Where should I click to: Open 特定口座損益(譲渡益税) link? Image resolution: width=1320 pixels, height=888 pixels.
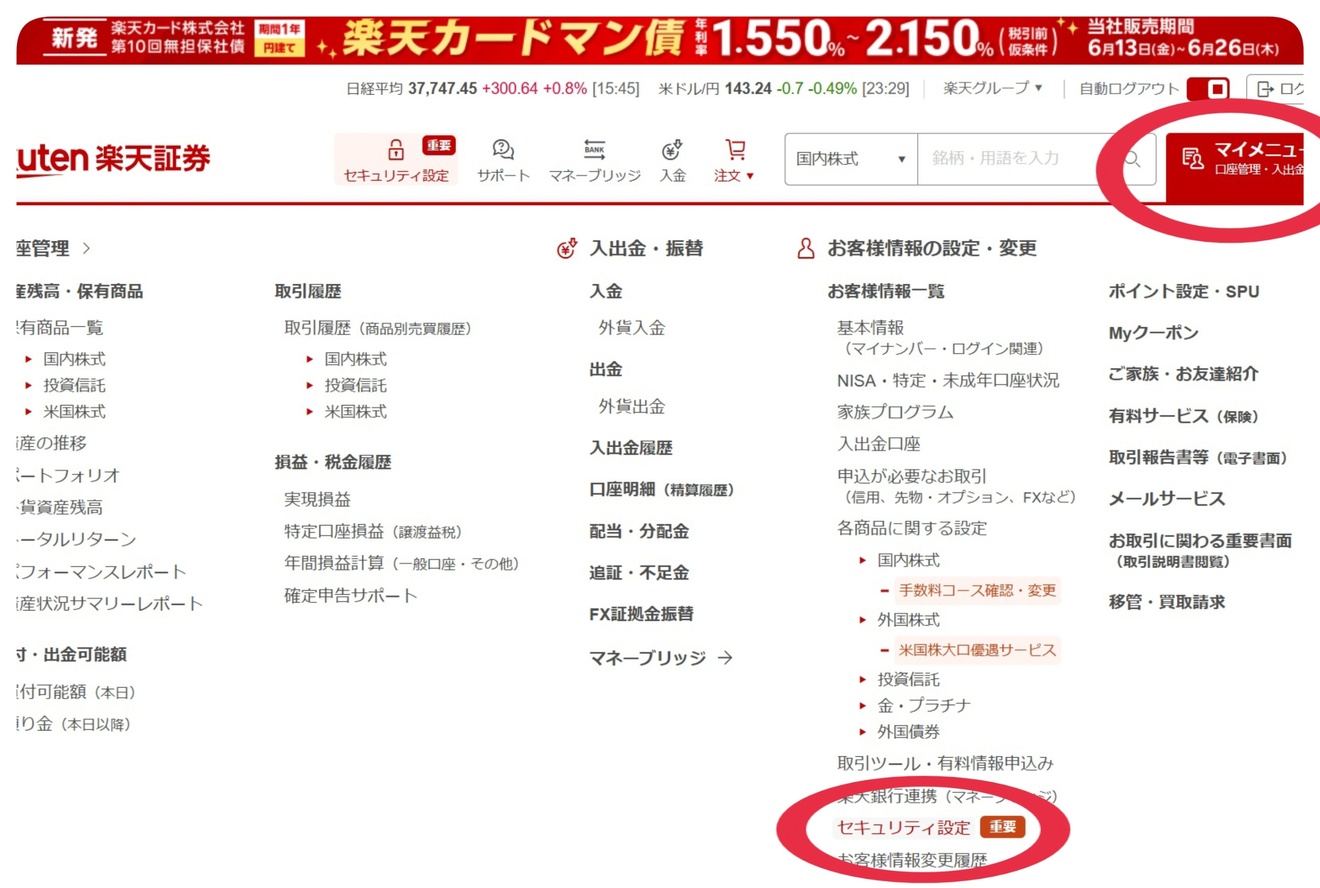click(373, 532)
